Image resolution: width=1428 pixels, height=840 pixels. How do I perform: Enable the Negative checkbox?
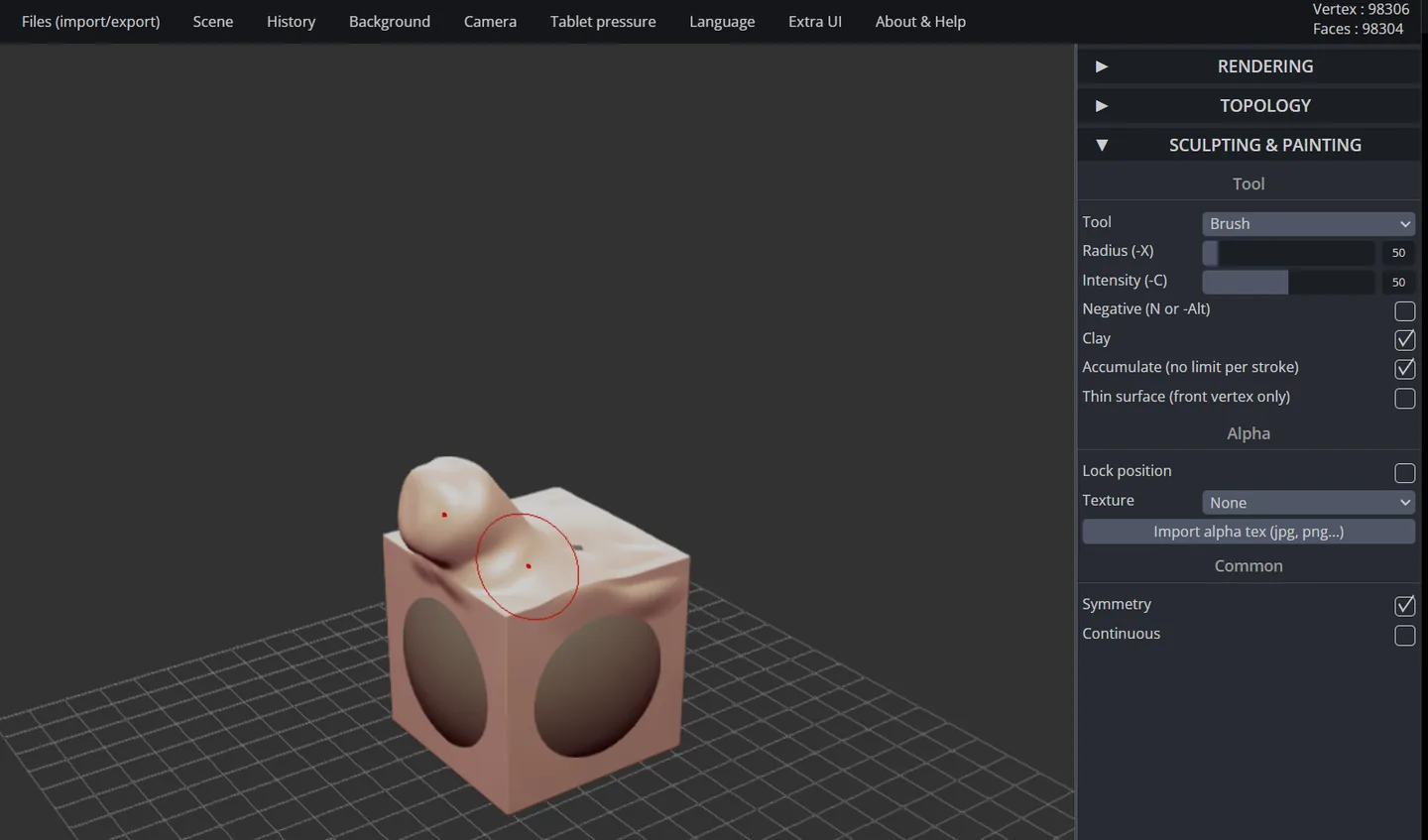point(1404,311)
